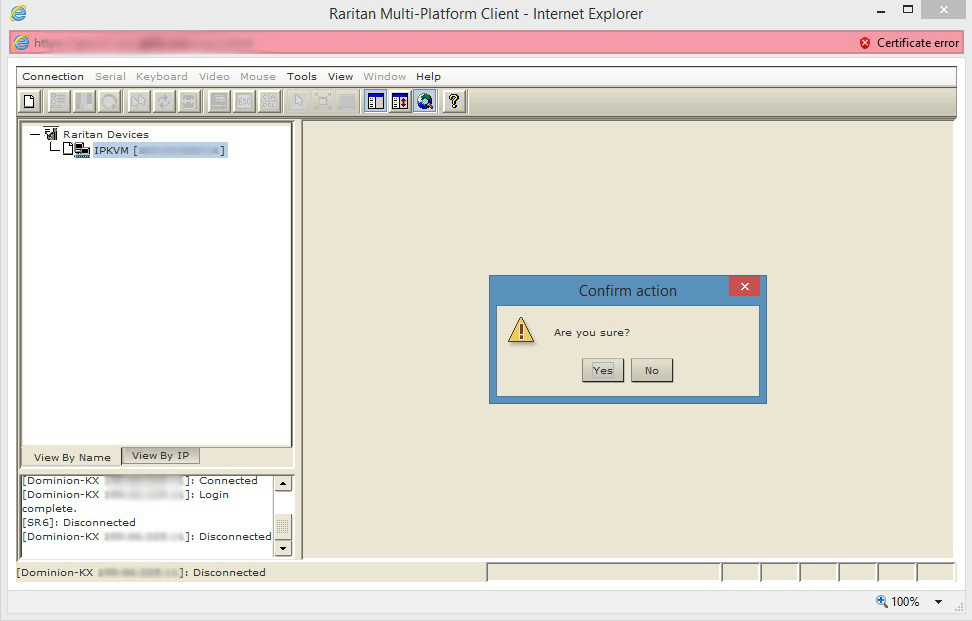The height and width of the screenshot is (621, 972).
Task: Click the 'Login' log entry line
Action: point(125,495)
